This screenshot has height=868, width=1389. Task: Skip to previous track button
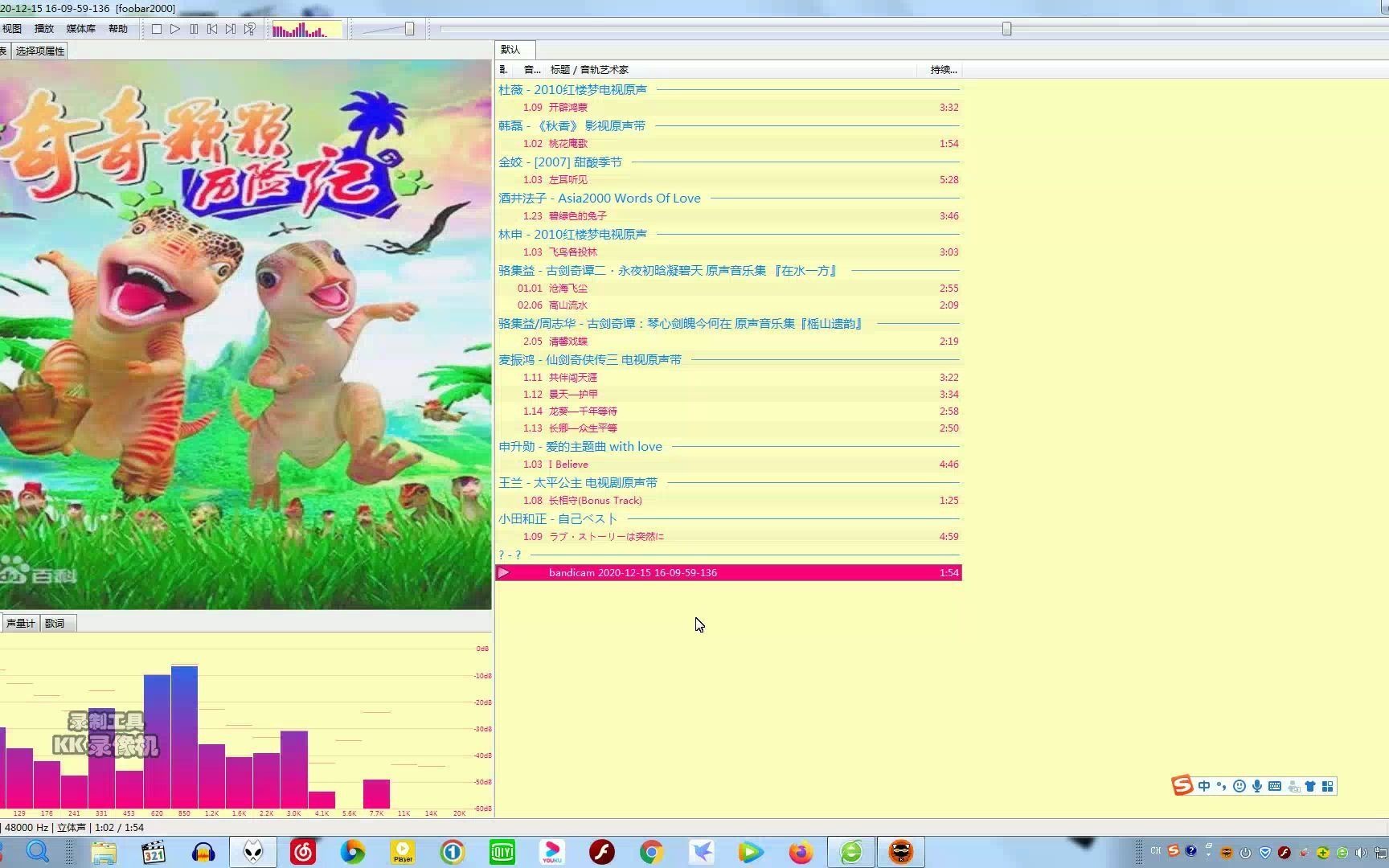(x=212, y=29)
